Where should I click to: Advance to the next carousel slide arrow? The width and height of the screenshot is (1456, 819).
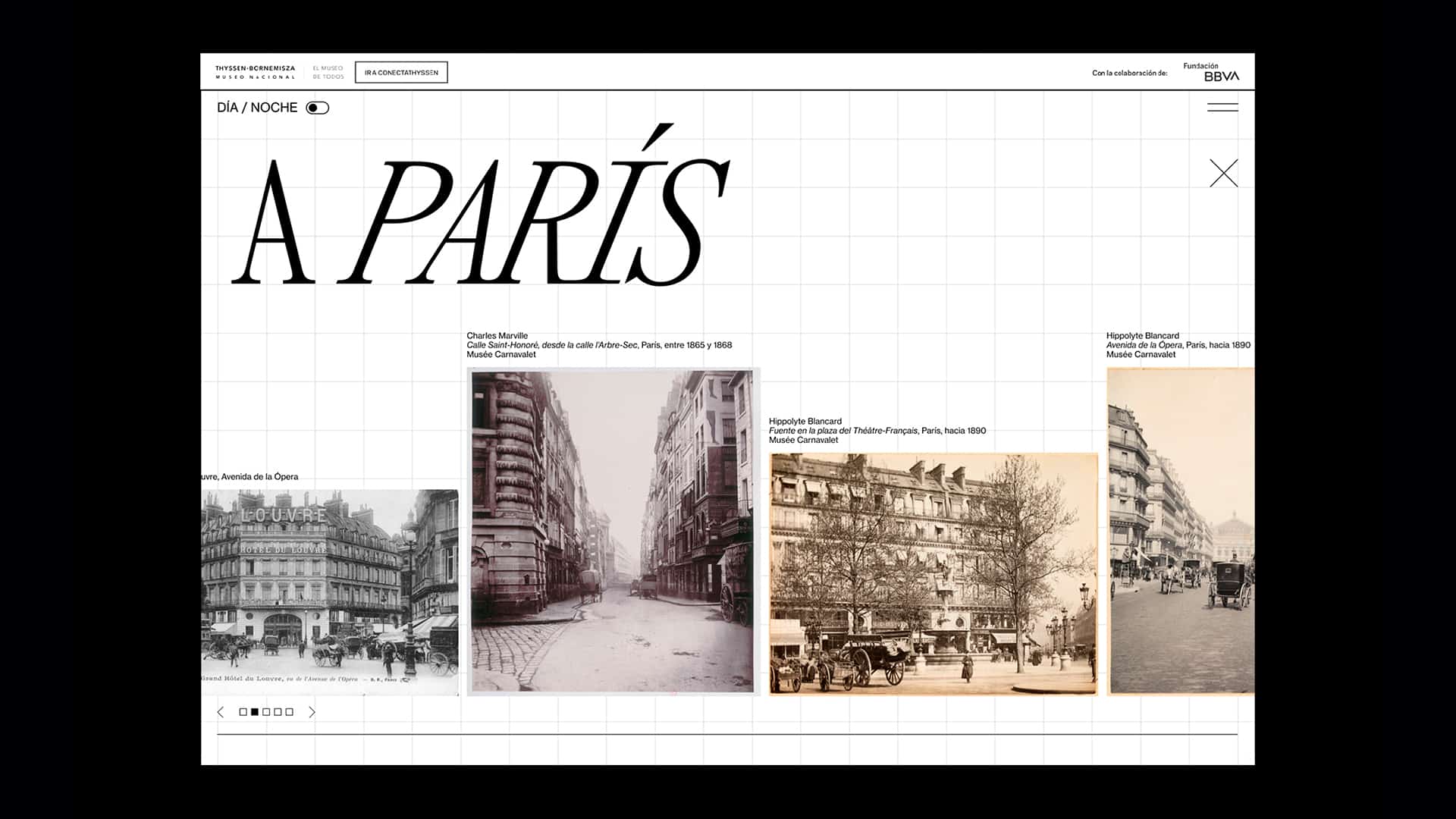click(x=312, y=712)
